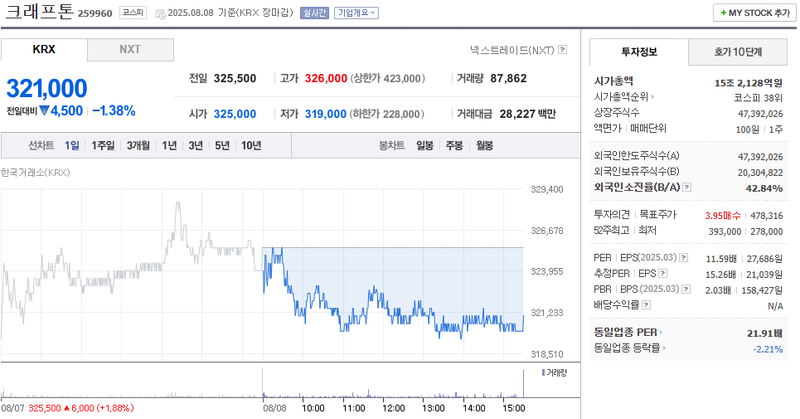Select the 거래대금 value 28,227 백만

(x=528, y=114)
